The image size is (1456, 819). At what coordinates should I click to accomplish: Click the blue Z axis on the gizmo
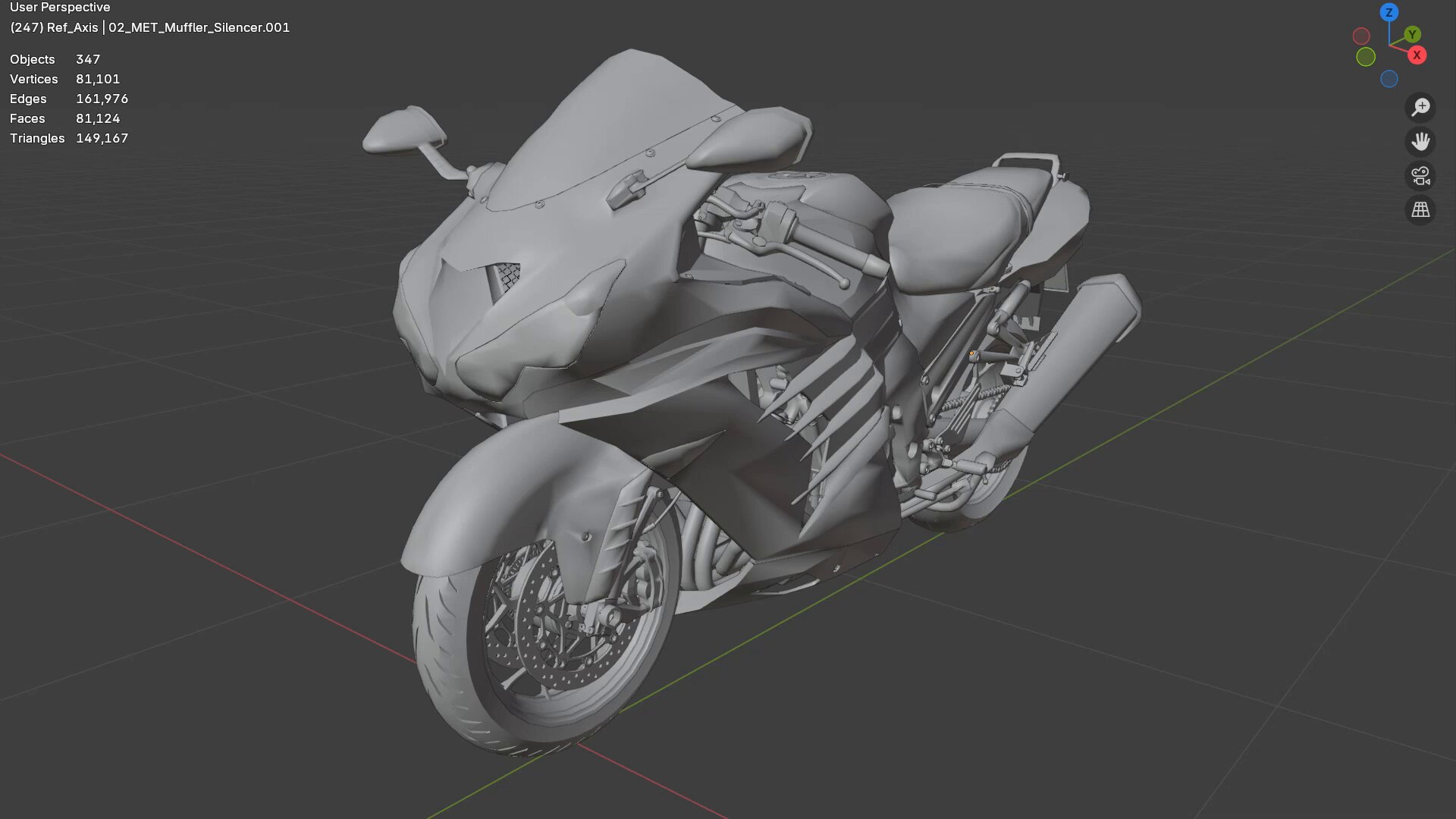(x=1389, y=12)
